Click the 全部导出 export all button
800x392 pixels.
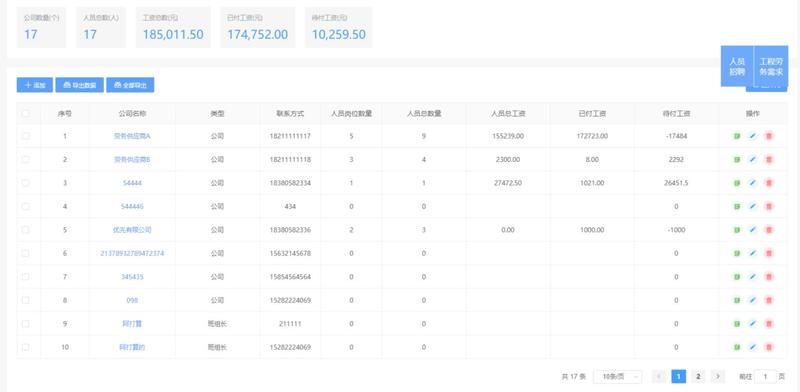[130, 85]
